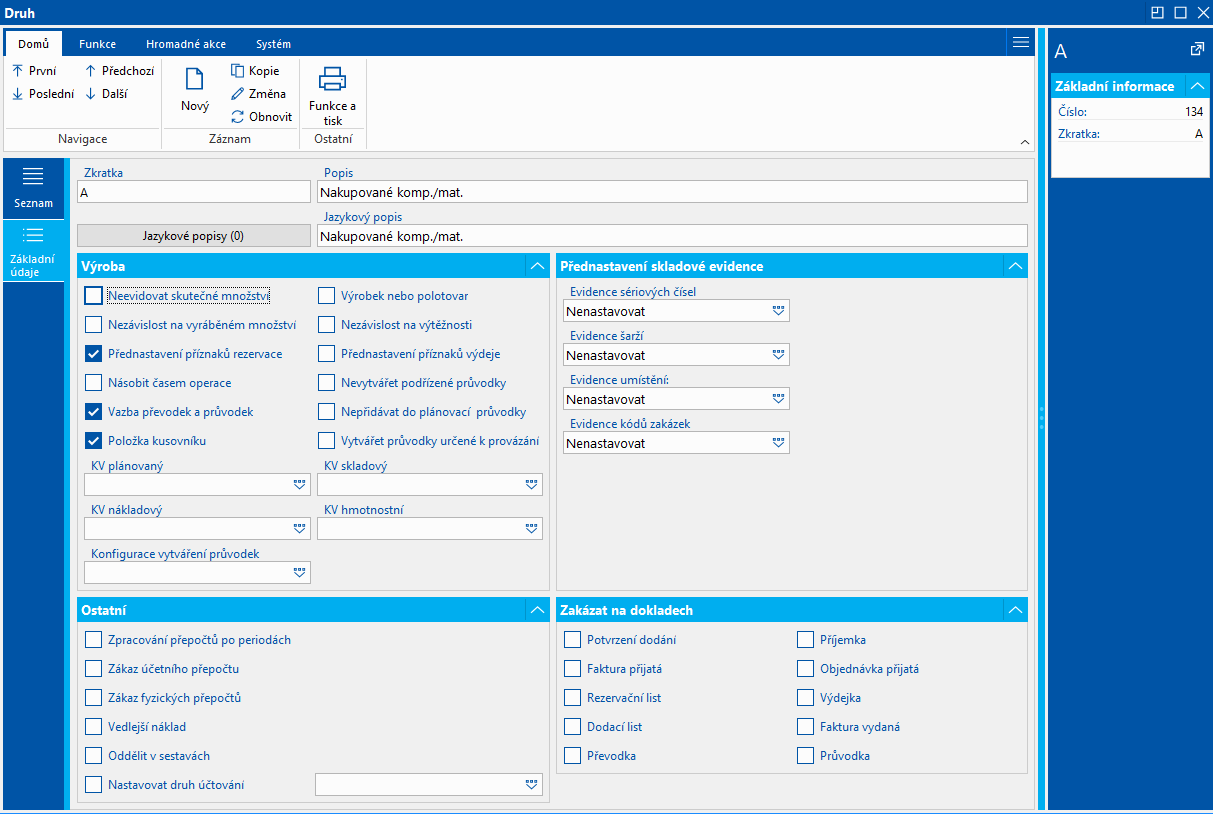Collapse the Výroba section

(537, 266)
